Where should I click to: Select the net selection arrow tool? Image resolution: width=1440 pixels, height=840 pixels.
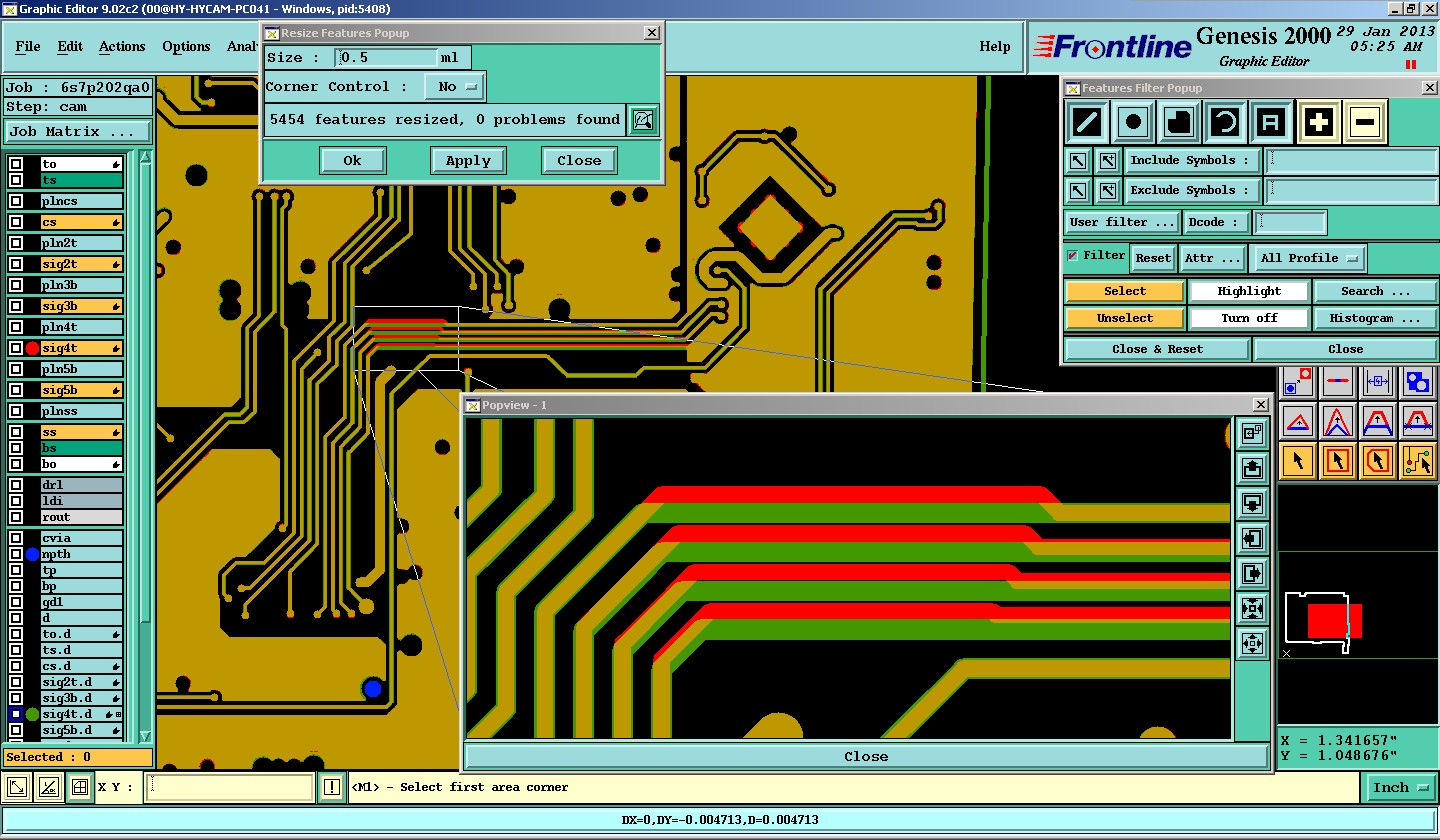1418,461
